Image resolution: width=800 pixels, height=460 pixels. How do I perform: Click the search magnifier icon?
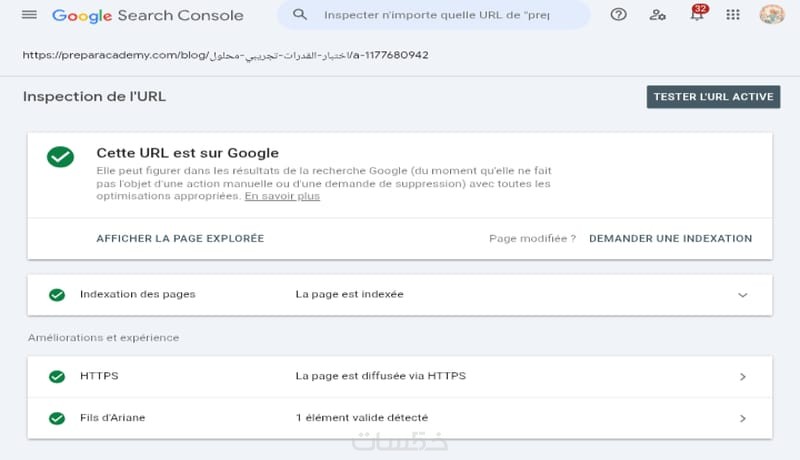[298, 16]
